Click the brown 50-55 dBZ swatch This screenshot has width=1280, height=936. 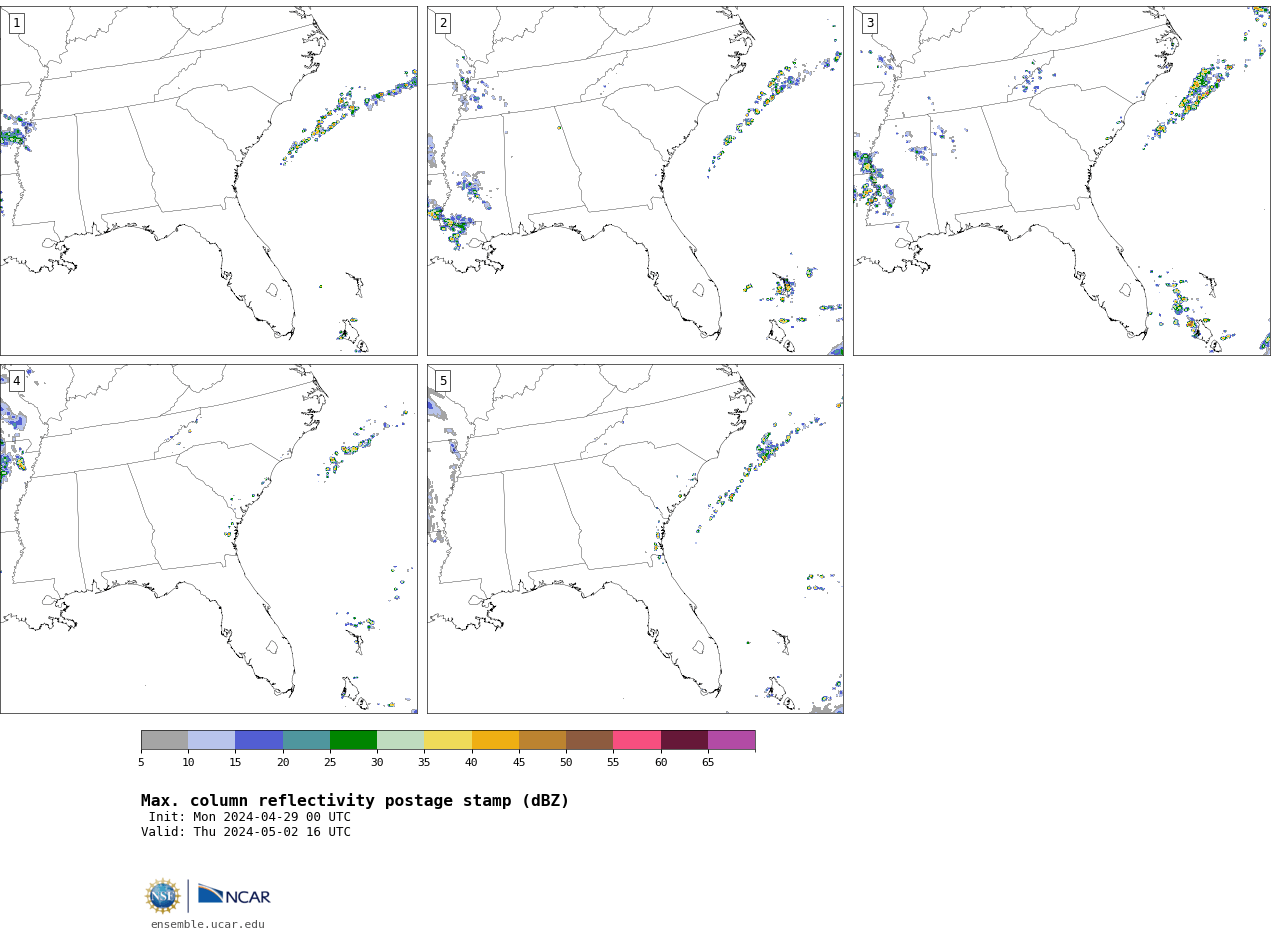tap(590, 740)
